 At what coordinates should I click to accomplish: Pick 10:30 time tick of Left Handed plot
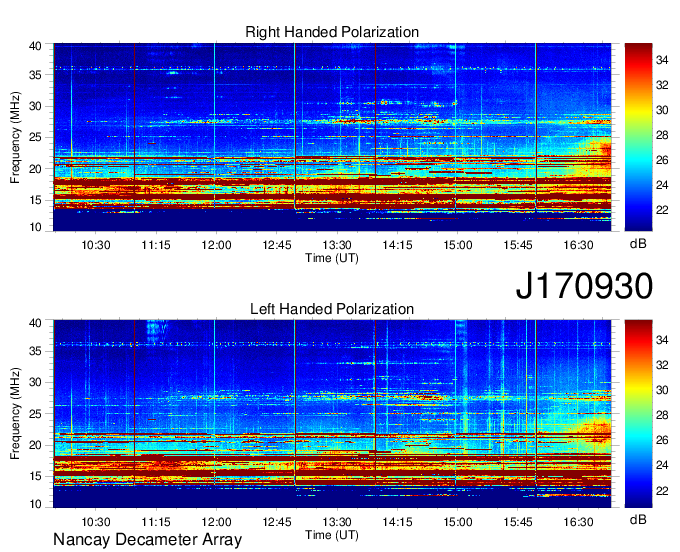96,522
